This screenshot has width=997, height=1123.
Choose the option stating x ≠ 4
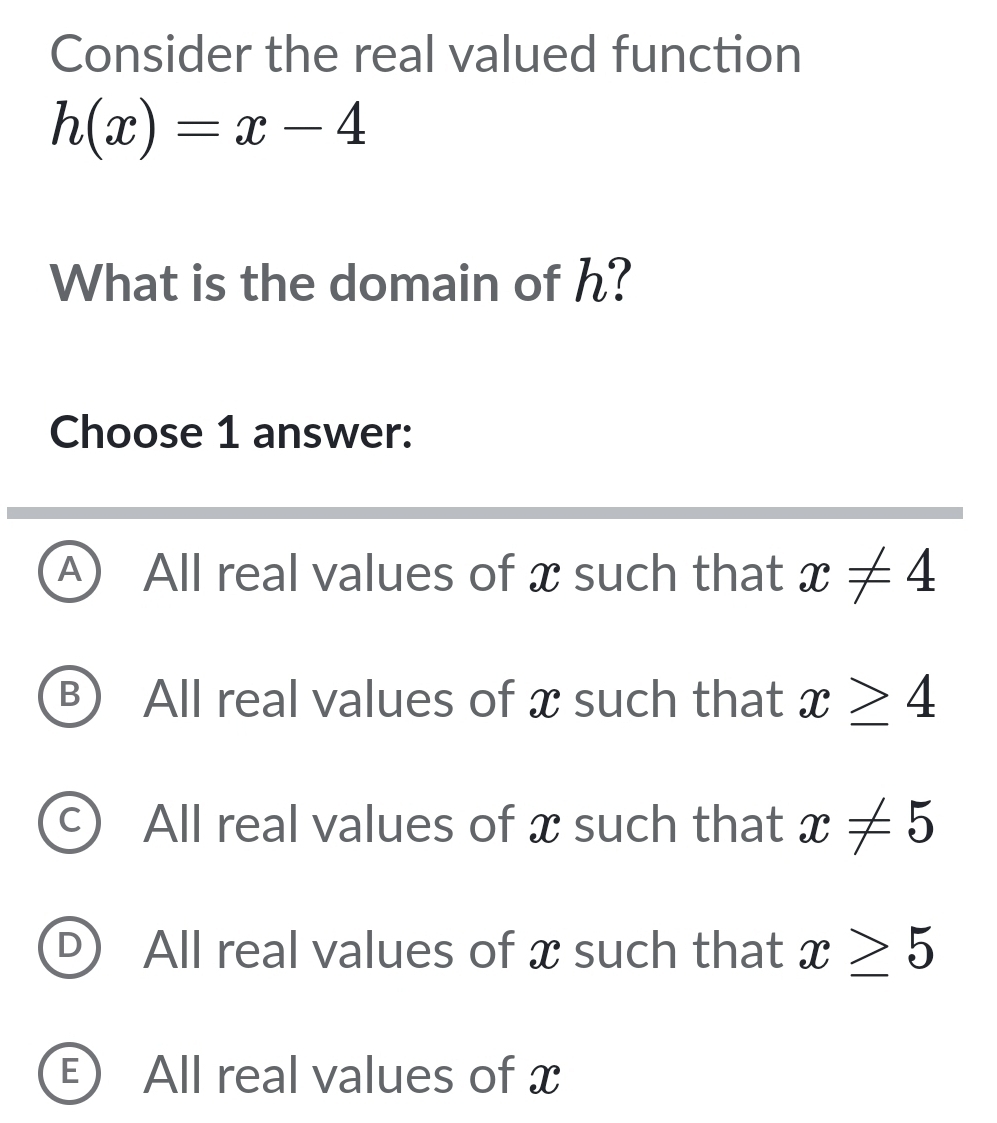coord(540,573)
